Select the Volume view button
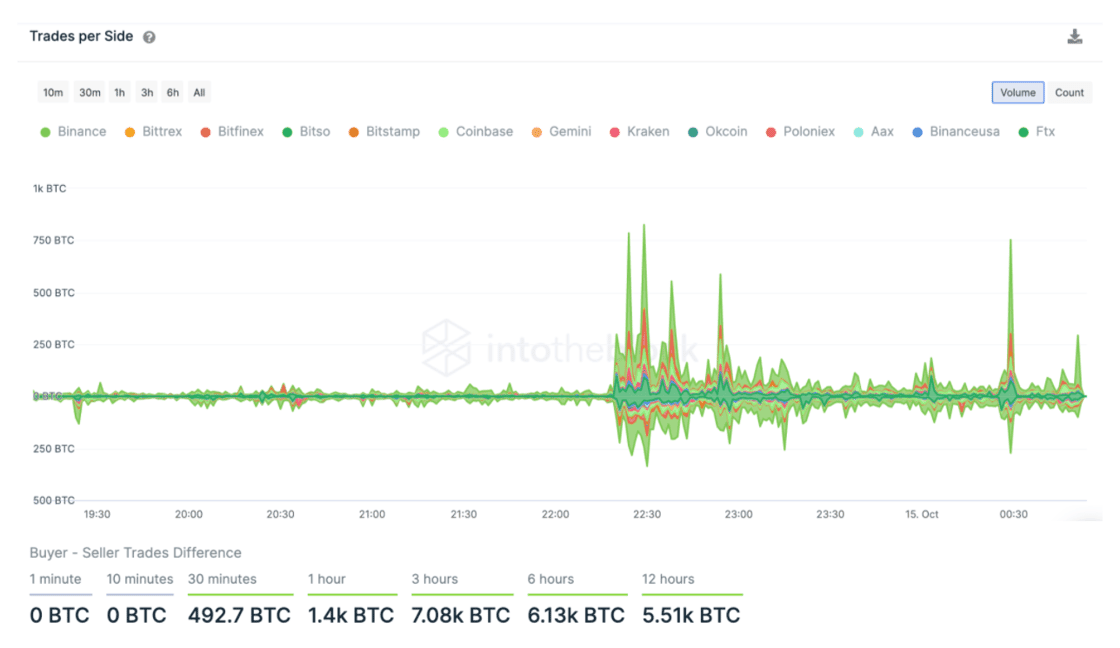 [x=1018, y=92]
